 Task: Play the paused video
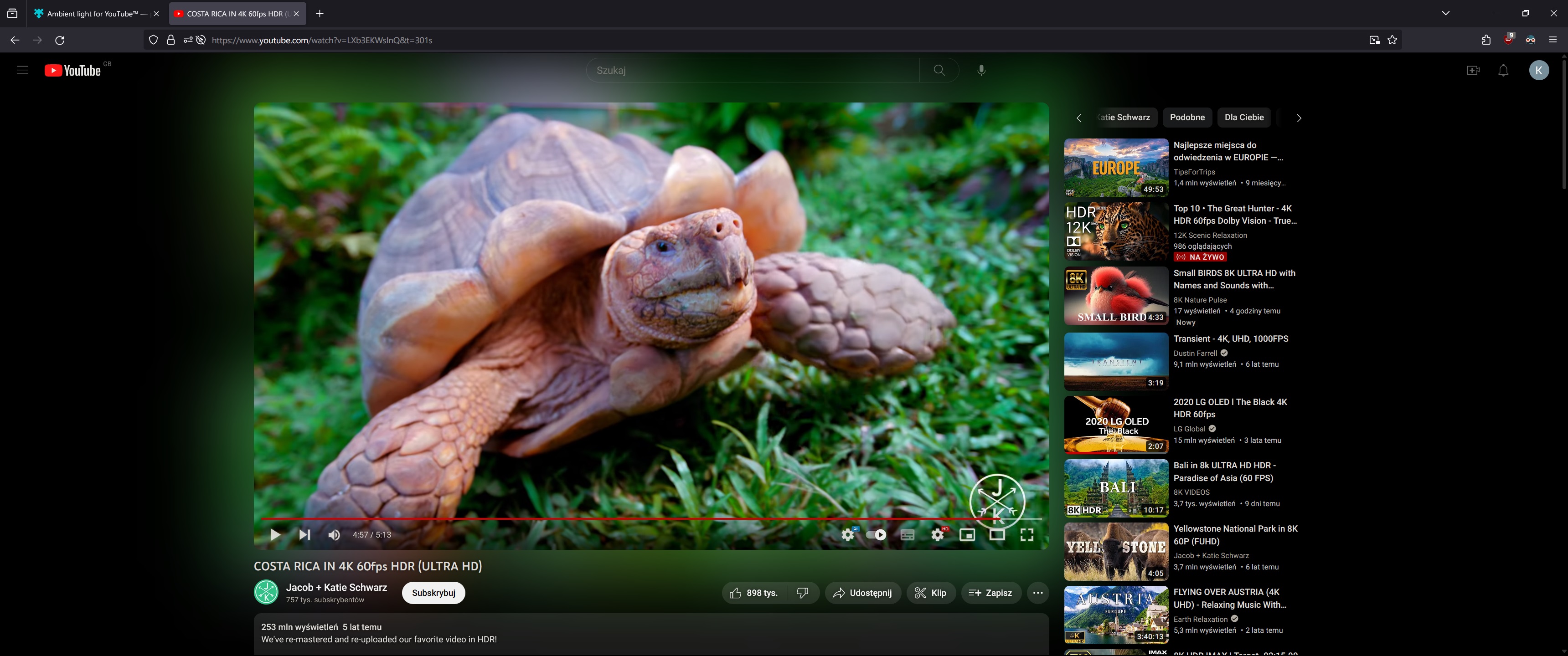coord(275,535)
